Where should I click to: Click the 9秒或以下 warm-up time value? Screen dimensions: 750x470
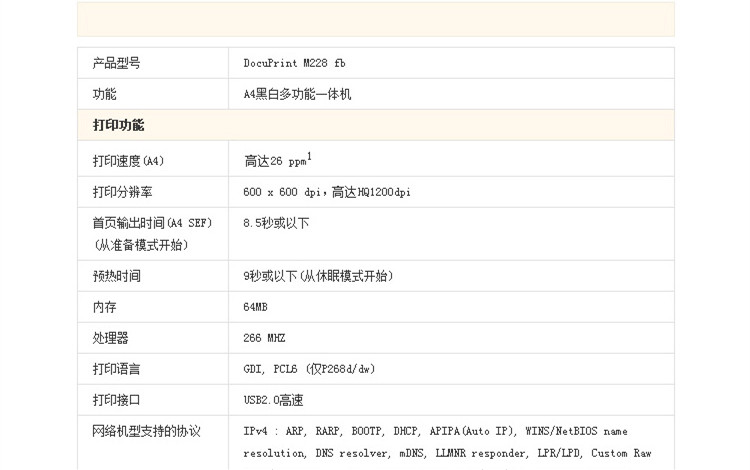pyautogui.click(x=318, y=276)
